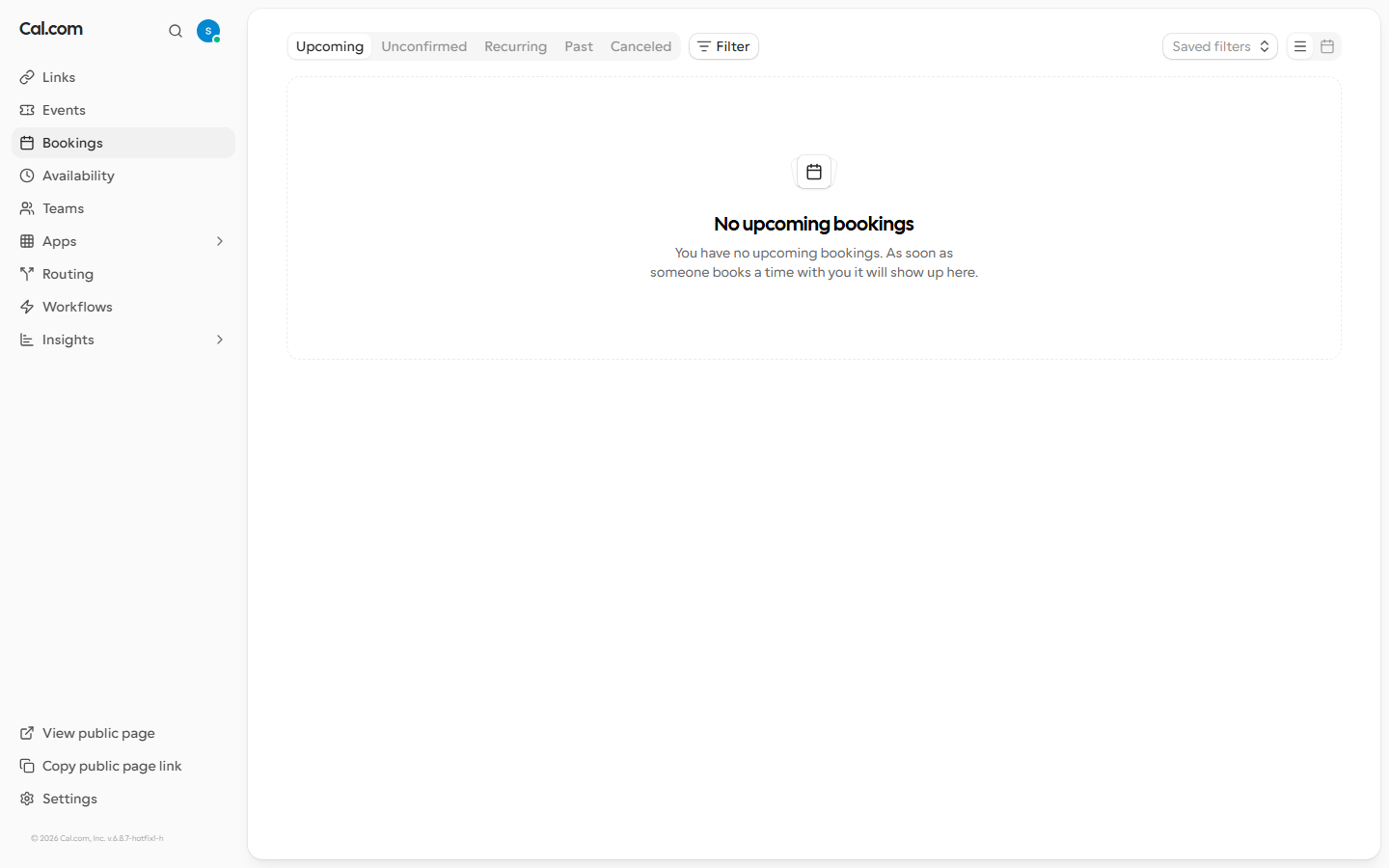Click the empty-state calendar icon
This screenshot has width=1389, height=868.
814,172
